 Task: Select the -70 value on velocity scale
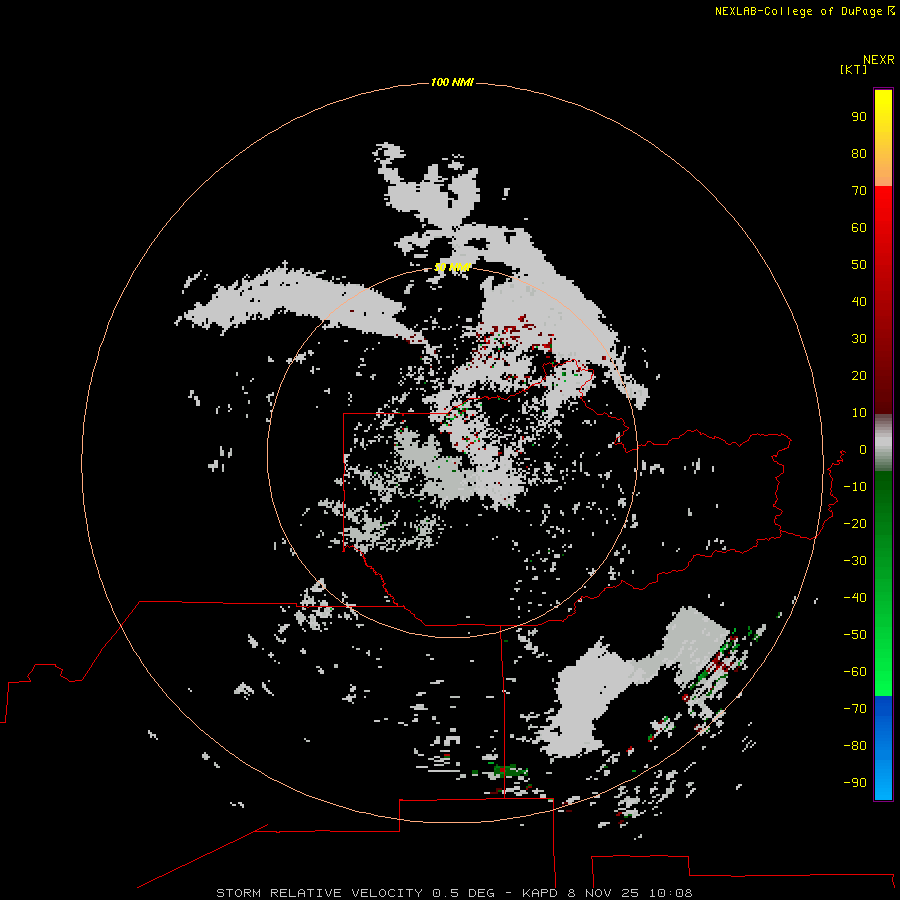[x=855, y=709]
